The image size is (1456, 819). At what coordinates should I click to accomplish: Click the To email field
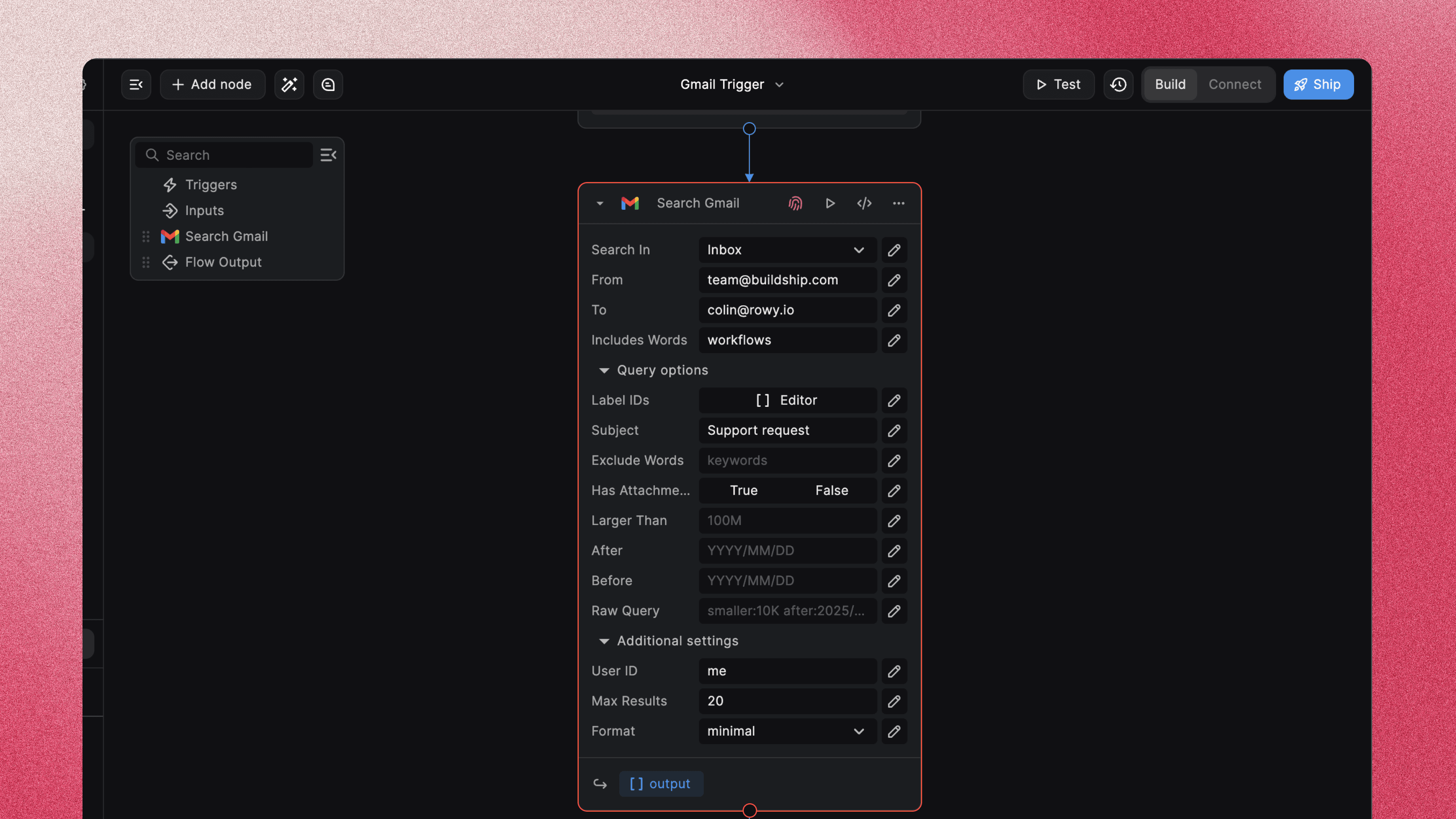pyautogui.click(x=787, y=310)
